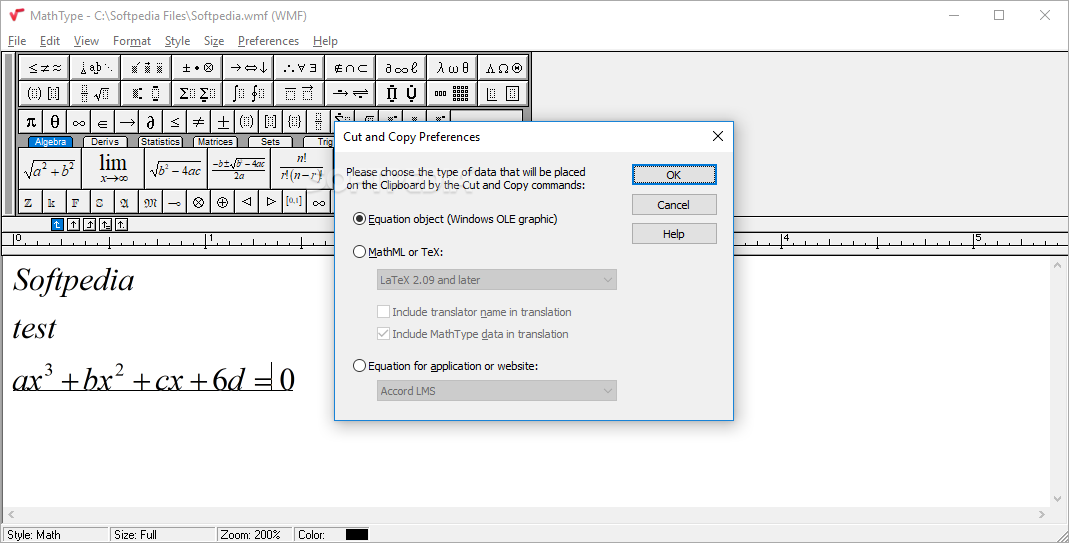Open the Help menu in the menu bar

pos(325,41)
